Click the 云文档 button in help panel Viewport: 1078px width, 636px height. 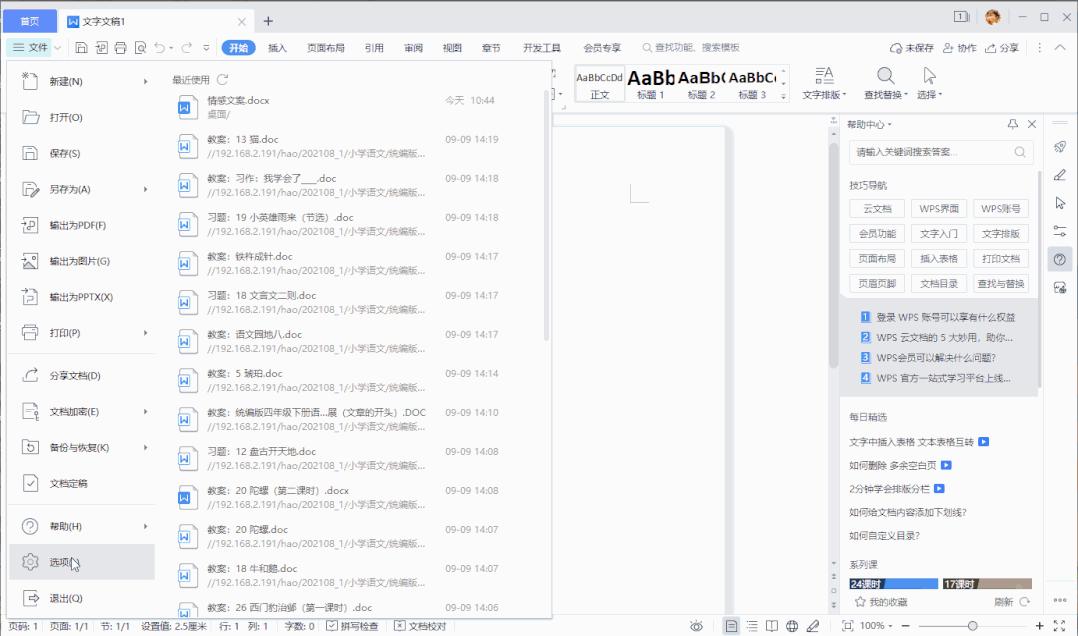(876, 209)
